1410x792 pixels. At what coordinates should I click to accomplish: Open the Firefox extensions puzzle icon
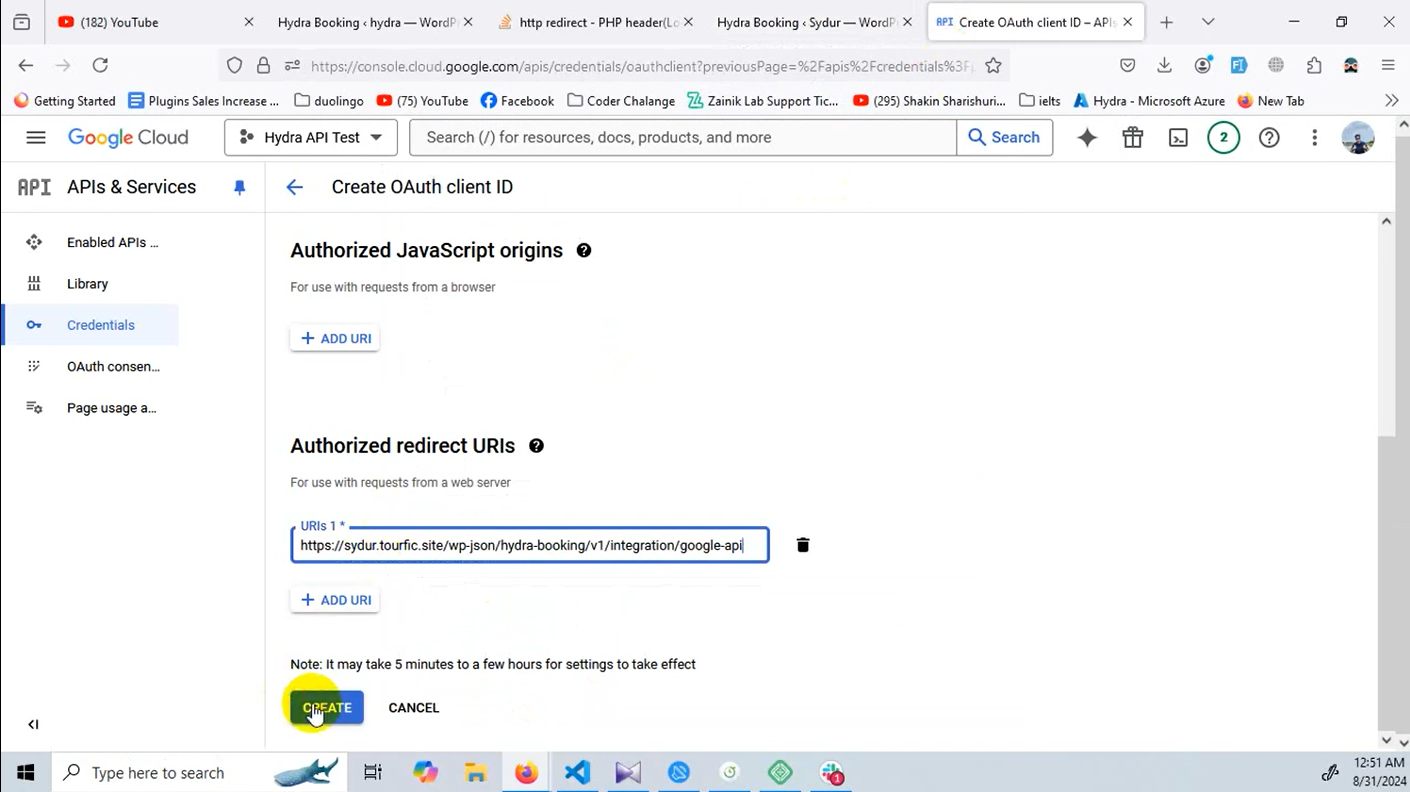pyautogui.click(x=1314, y=65)
